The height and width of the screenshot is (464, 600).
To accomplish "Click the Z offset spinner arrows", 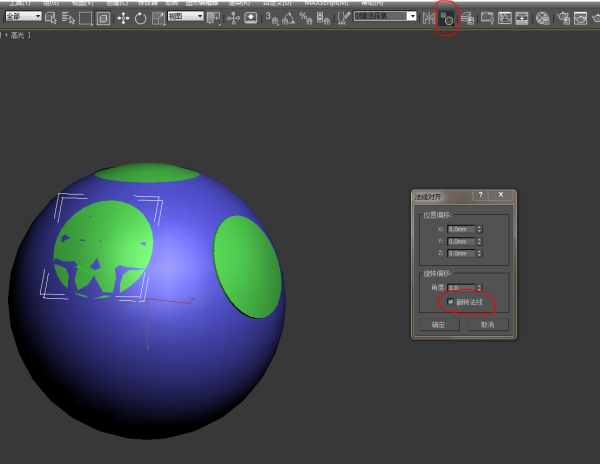I will point(479,253).
